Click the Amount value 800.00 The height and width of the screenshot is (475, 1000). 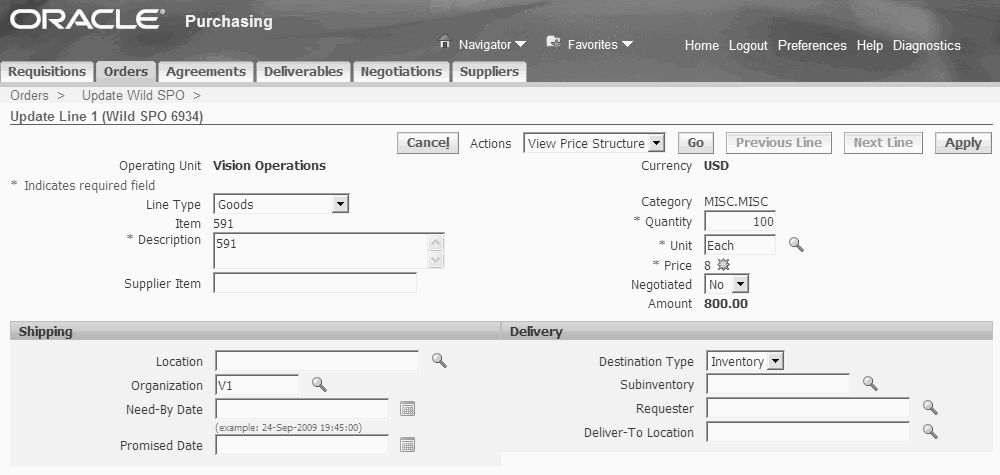(x=726, y=303)
